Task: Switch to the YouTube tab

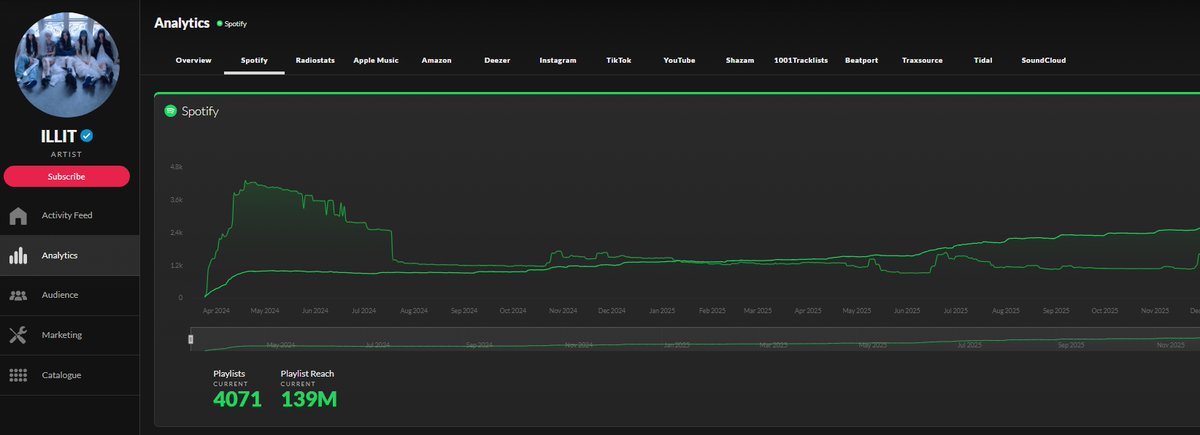Action: point(679,60)
